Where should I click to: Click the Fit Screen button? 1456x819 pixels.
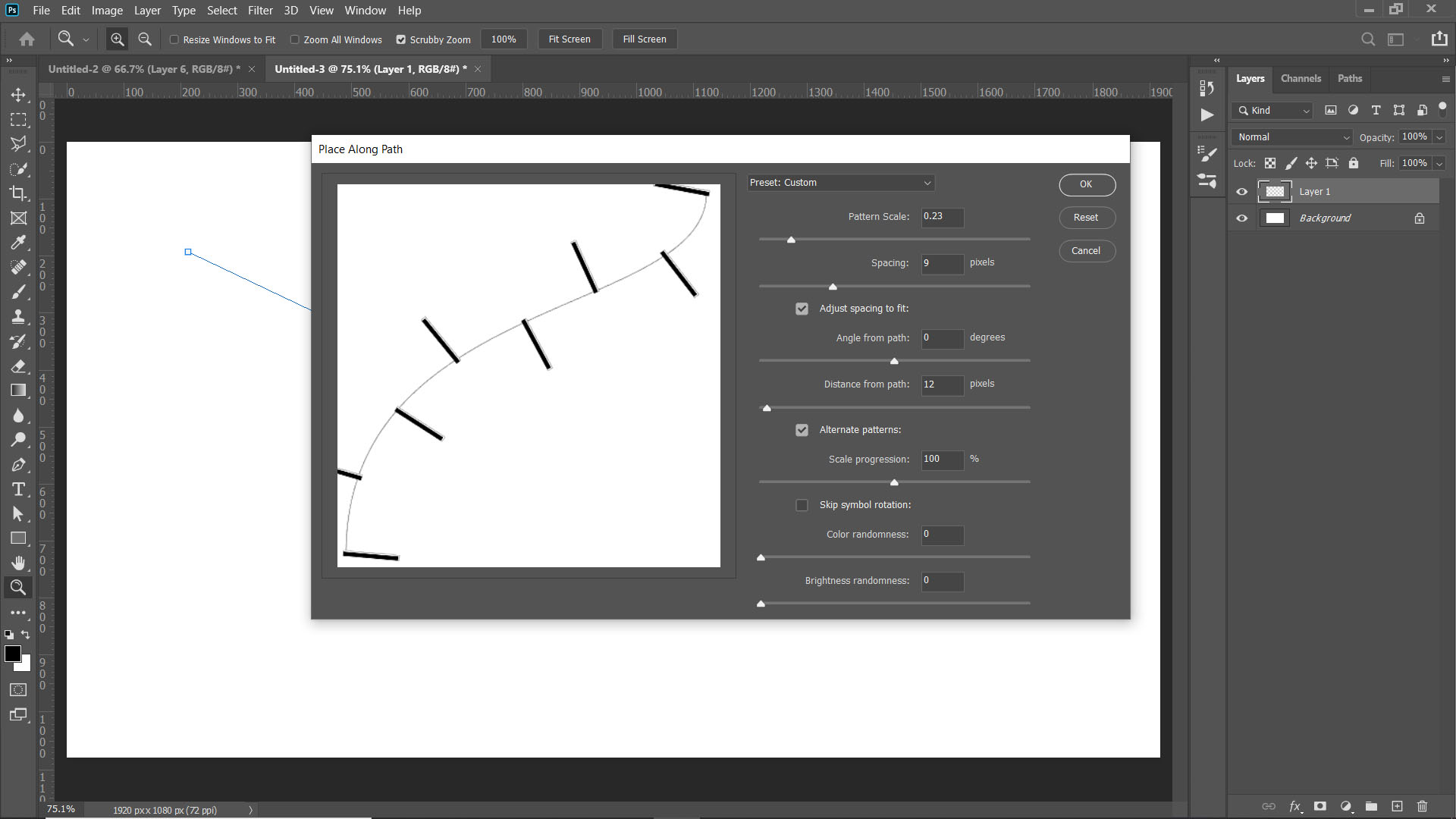click(570, 39)
